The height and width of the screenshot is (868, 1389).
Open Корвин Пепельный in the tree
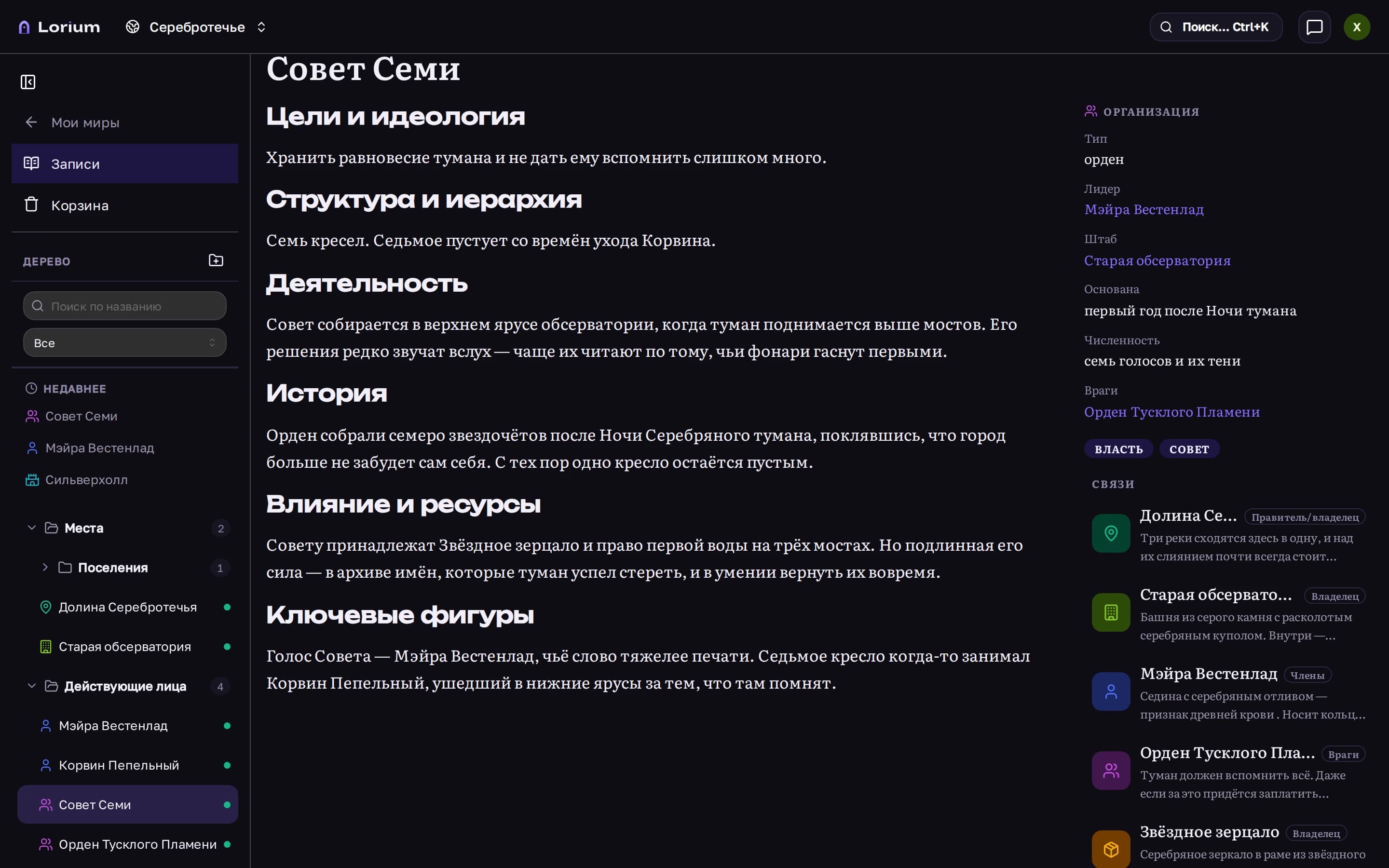(127, 766)
